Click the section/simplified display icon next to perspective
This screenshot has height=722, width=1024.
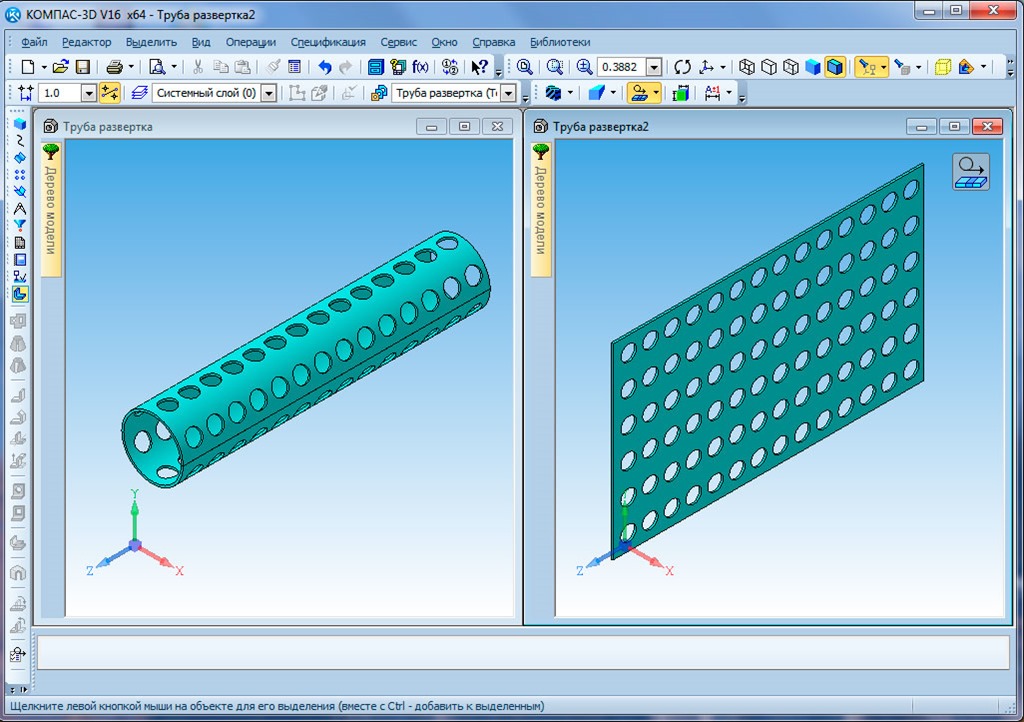click(966, 67)
